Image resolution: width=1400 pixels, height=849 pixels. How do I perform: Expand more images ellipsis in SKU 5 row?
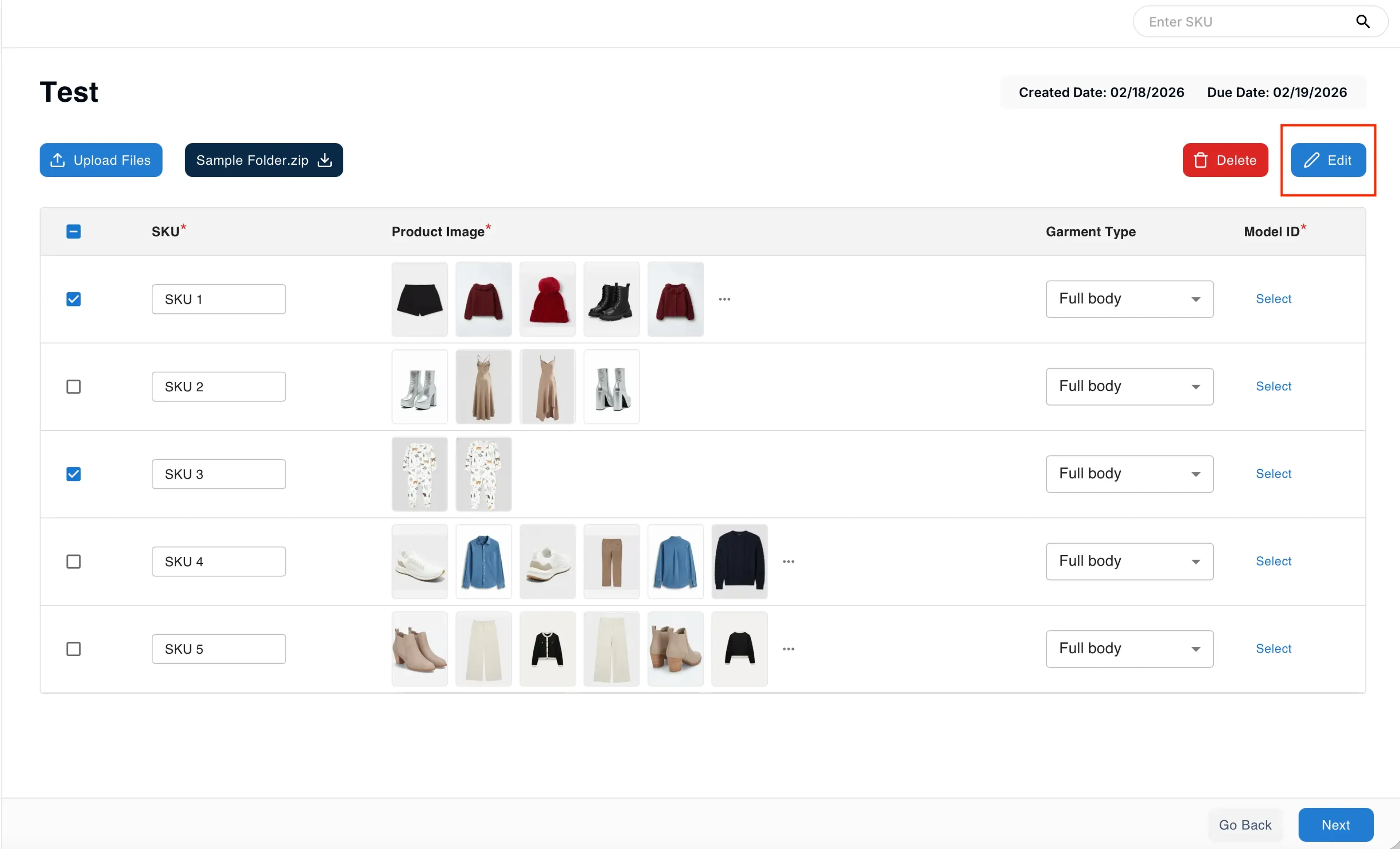[789, 649]
